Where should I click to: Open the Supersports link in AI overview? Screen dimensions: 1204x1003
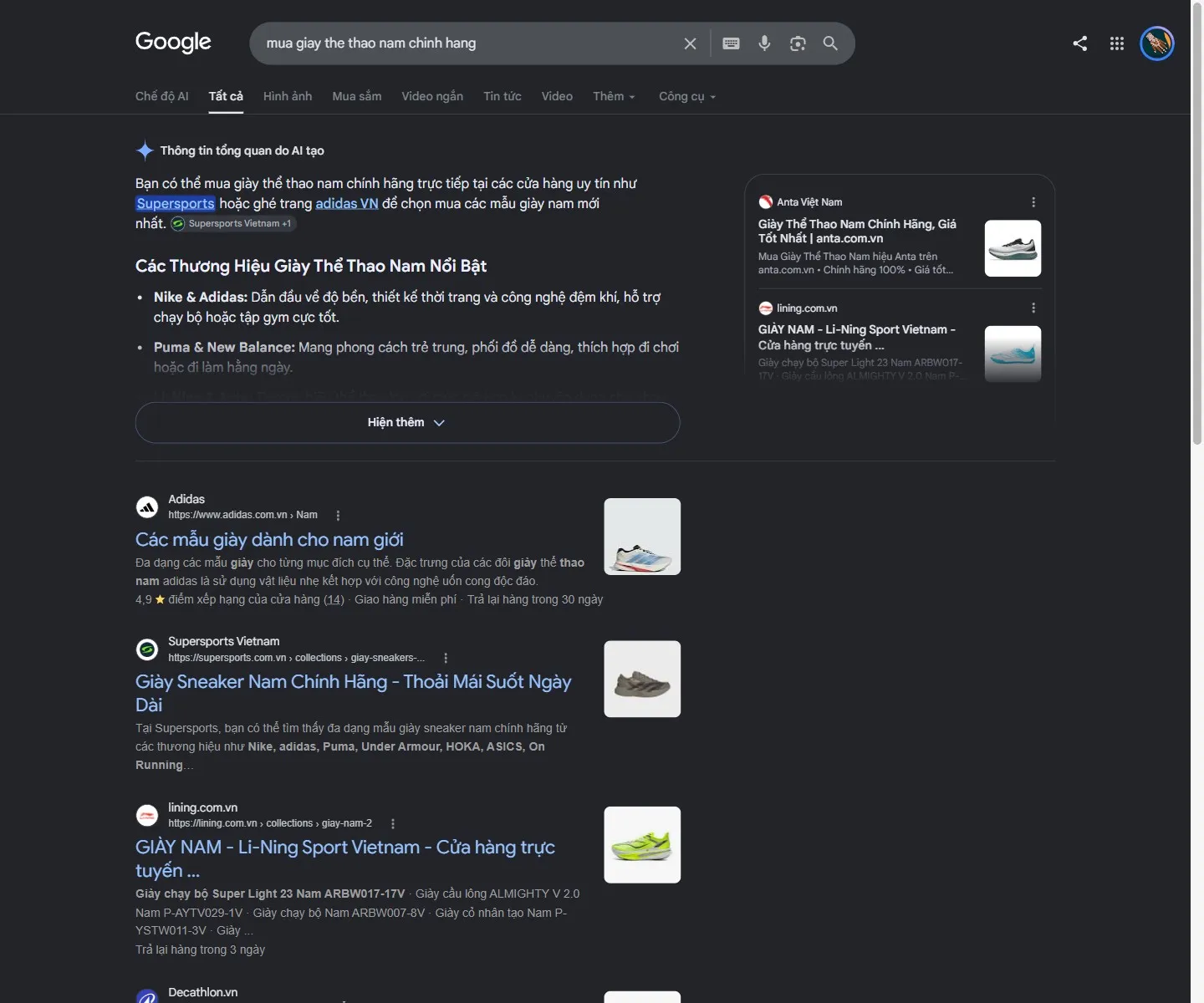click(x=176, y=204)
